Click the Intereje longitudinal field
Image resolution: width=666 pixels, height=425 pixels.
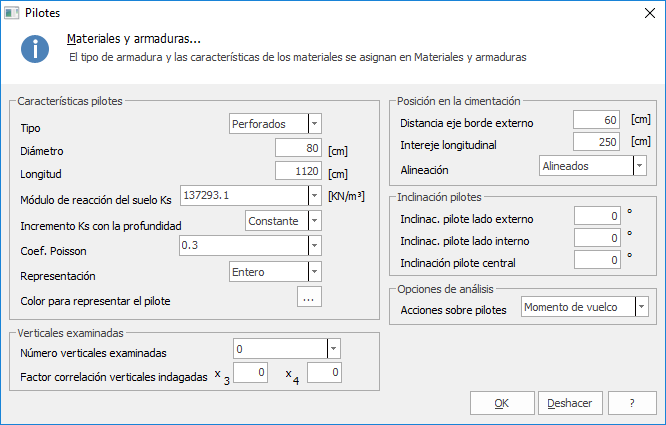click(596, 141)
